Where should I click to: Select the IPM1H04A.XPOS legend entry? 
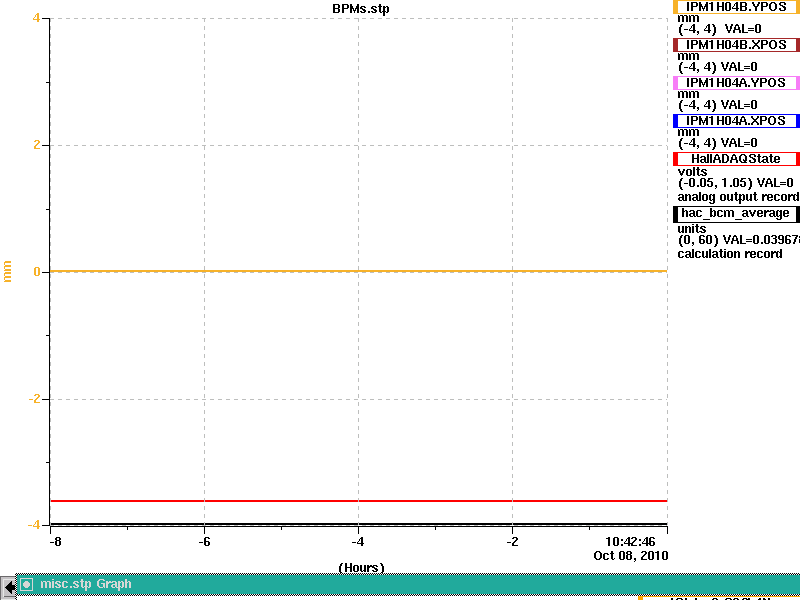click(x=736, y=121)
